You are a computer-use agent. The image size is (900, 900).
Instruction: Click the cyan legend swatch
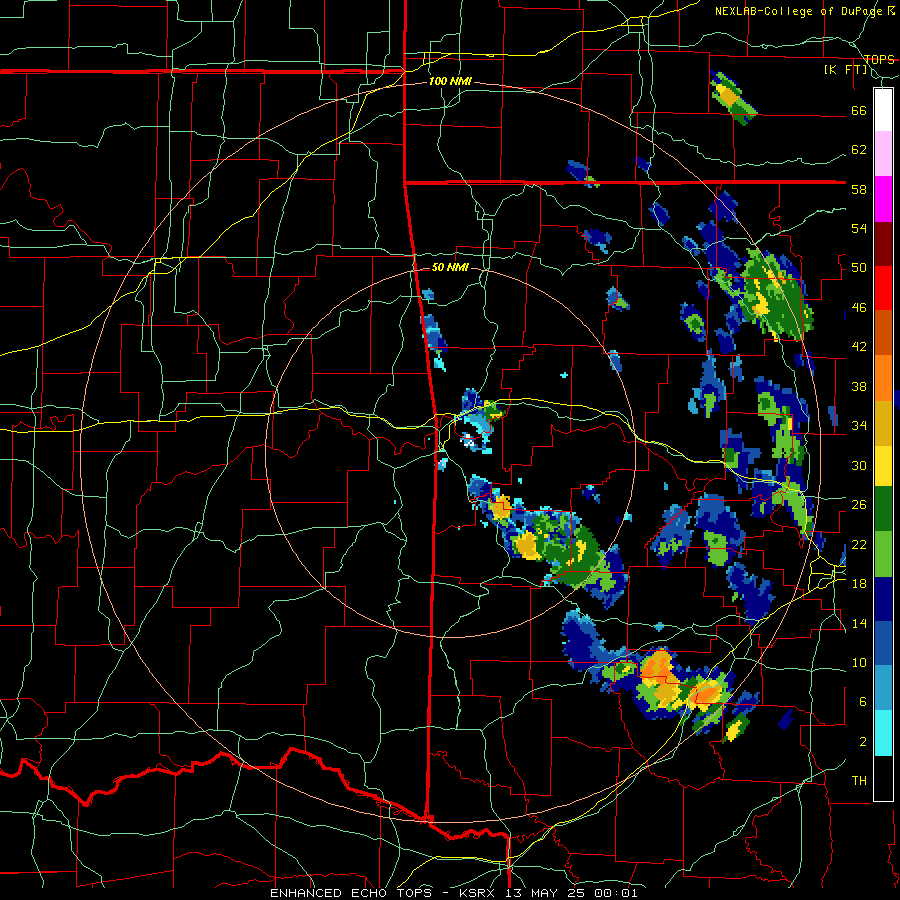point(883,733)
